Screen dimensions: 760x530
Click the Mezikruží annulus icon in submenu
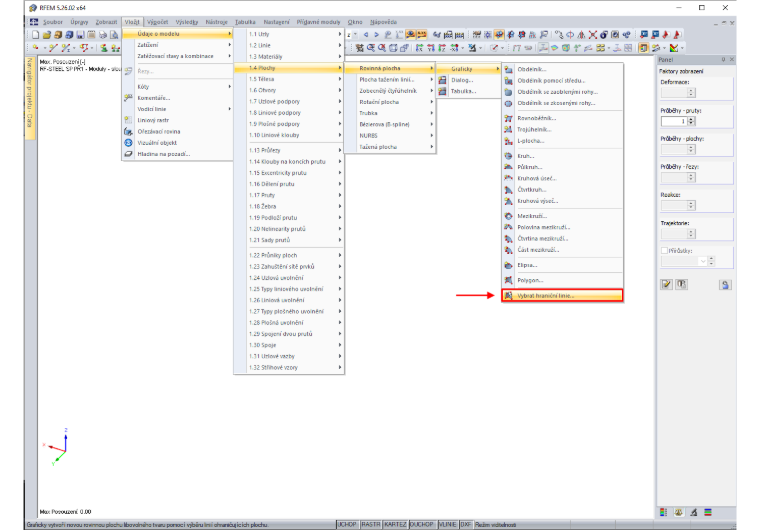508,216
